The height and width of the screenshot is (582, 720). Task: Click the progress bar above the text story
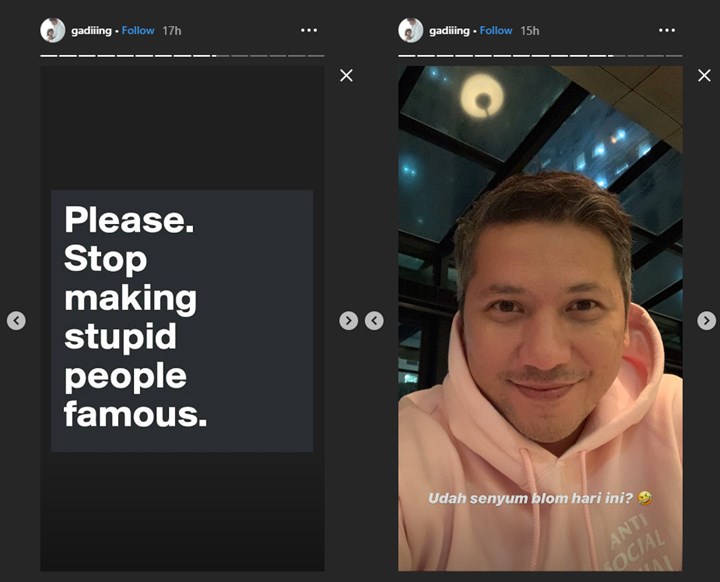(182, 55)
